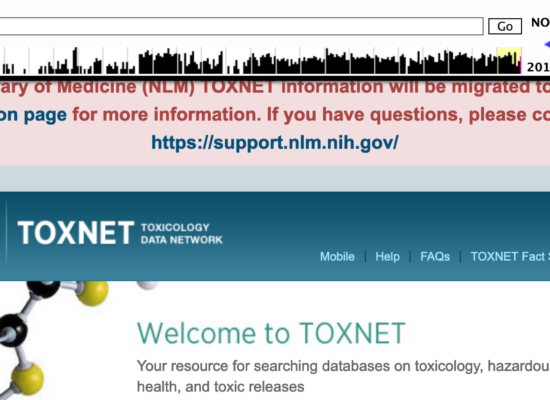The image size is (550, 400).
Task: Open the TOXNET Fact Sheet link
Action: pyautogui.click(x=510, y=256)
